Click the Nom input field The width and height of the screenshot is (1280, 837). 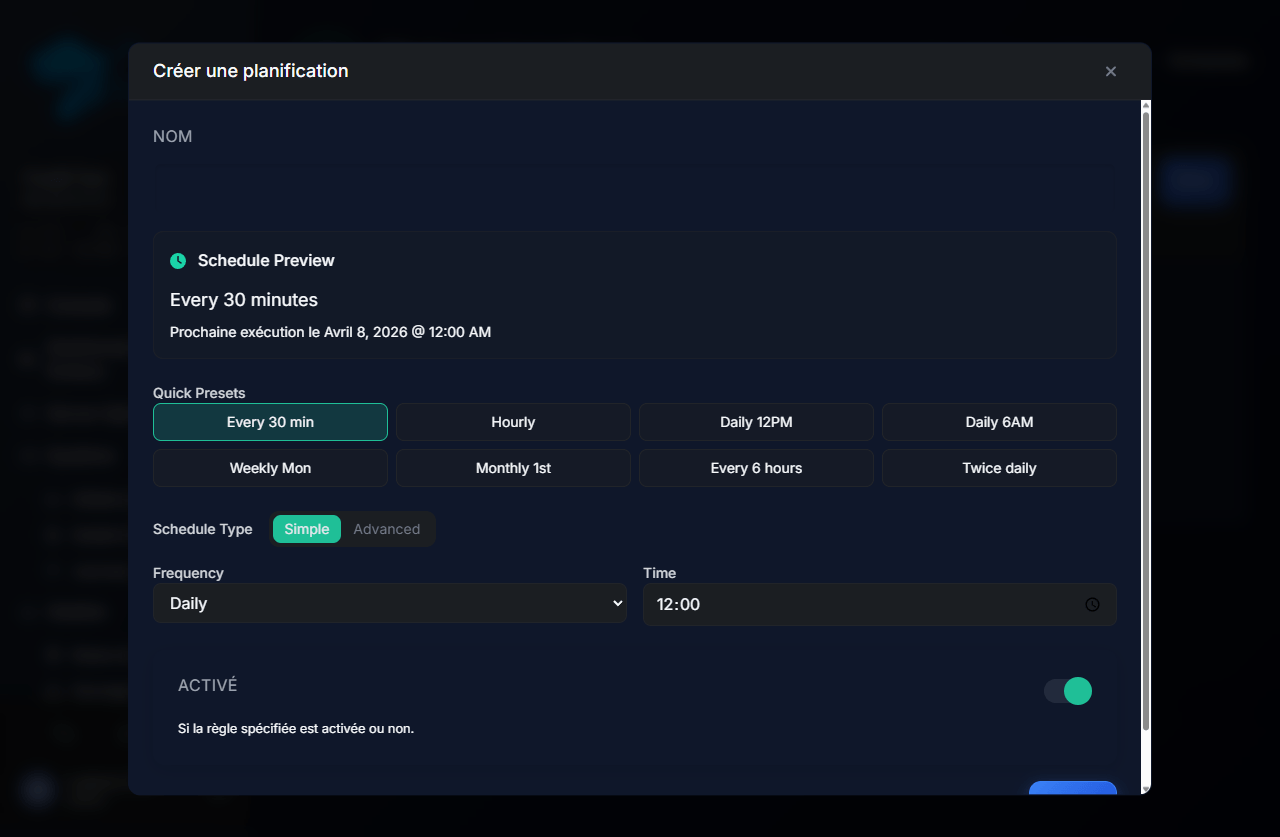[x=634, y=187]
